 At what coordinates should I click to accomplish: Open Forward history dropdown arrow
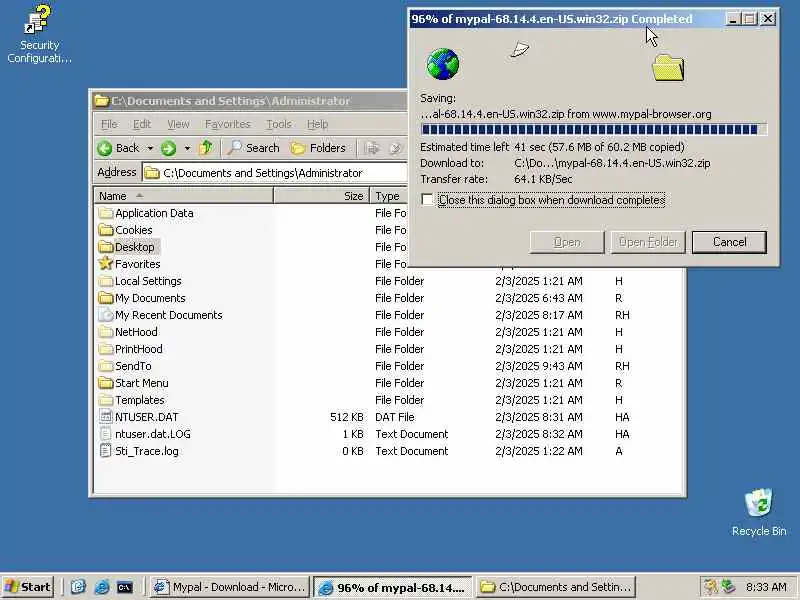coord(187,148)
